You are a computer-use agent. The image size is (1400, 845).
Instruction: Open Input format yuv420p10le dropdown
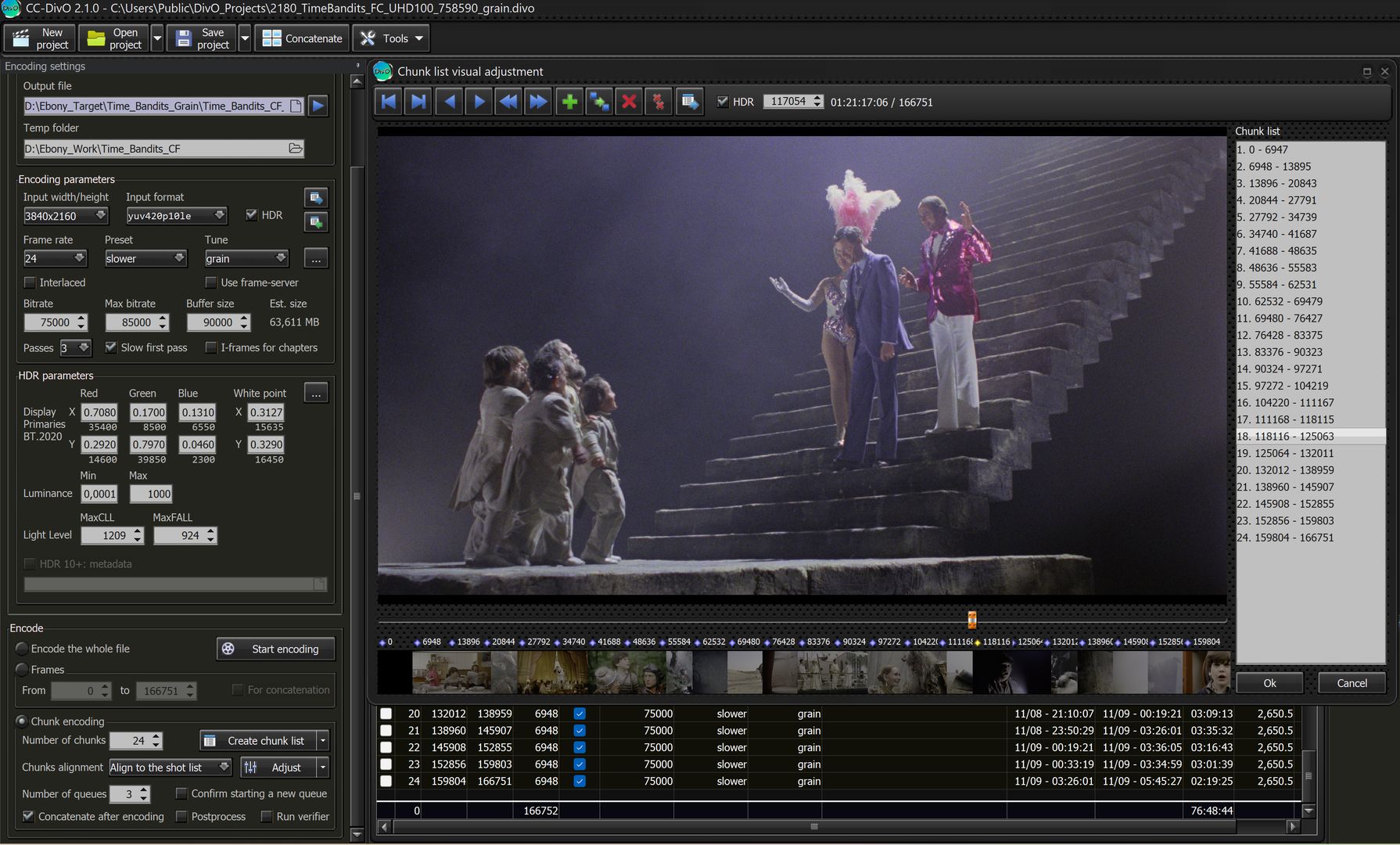click(177, 215)
